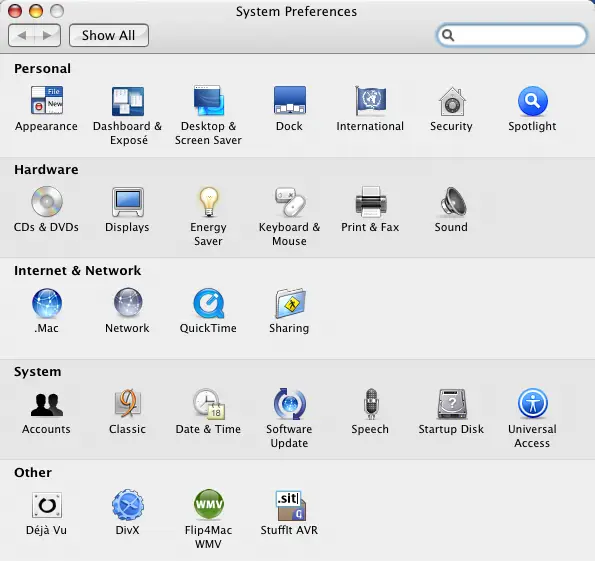Open the Speech microphone icon
The height and width of the screenshot is (561, 595).
[x=371, y=403]
